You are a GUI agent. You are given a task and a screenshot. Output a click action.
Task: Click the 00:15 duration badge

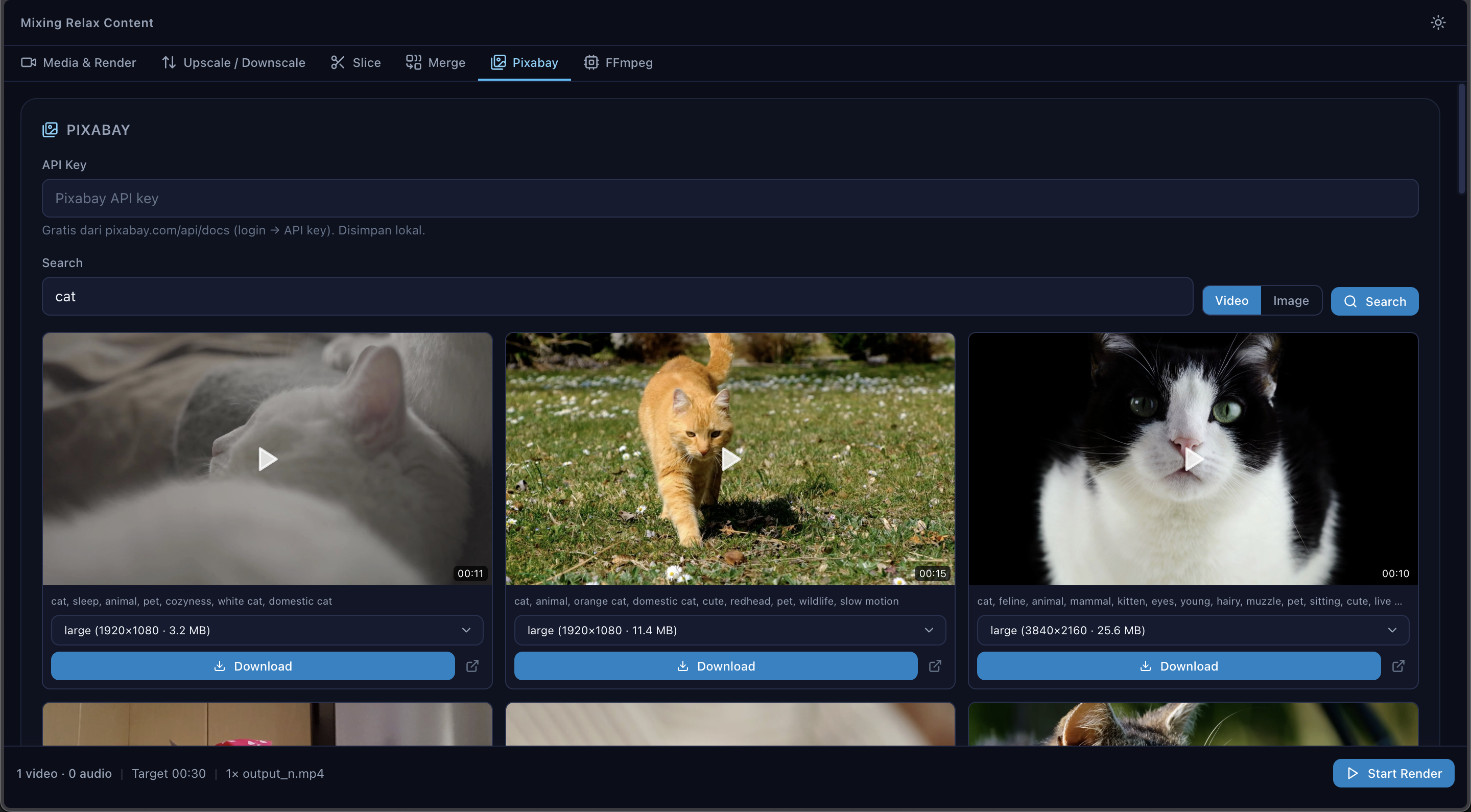coord(933,574)
